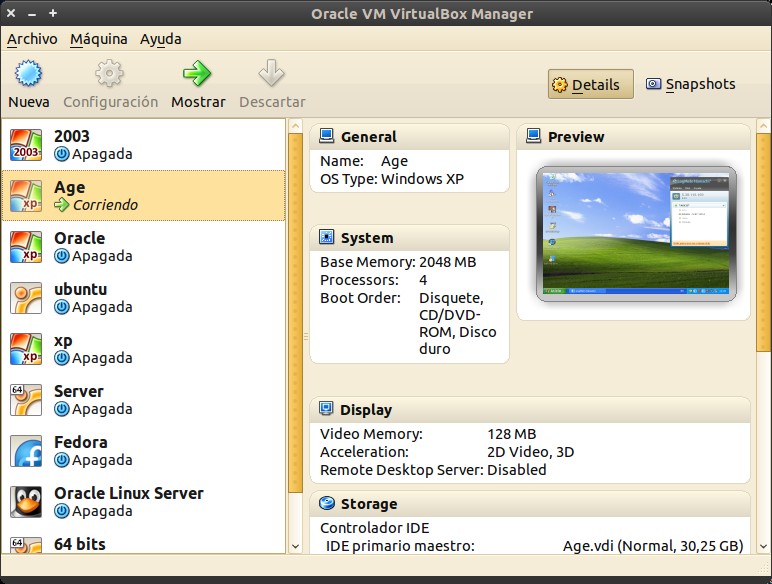The image size is (772, 584).
Task: Click the Mostrar green arrow icon
Action: pos(197,73)
